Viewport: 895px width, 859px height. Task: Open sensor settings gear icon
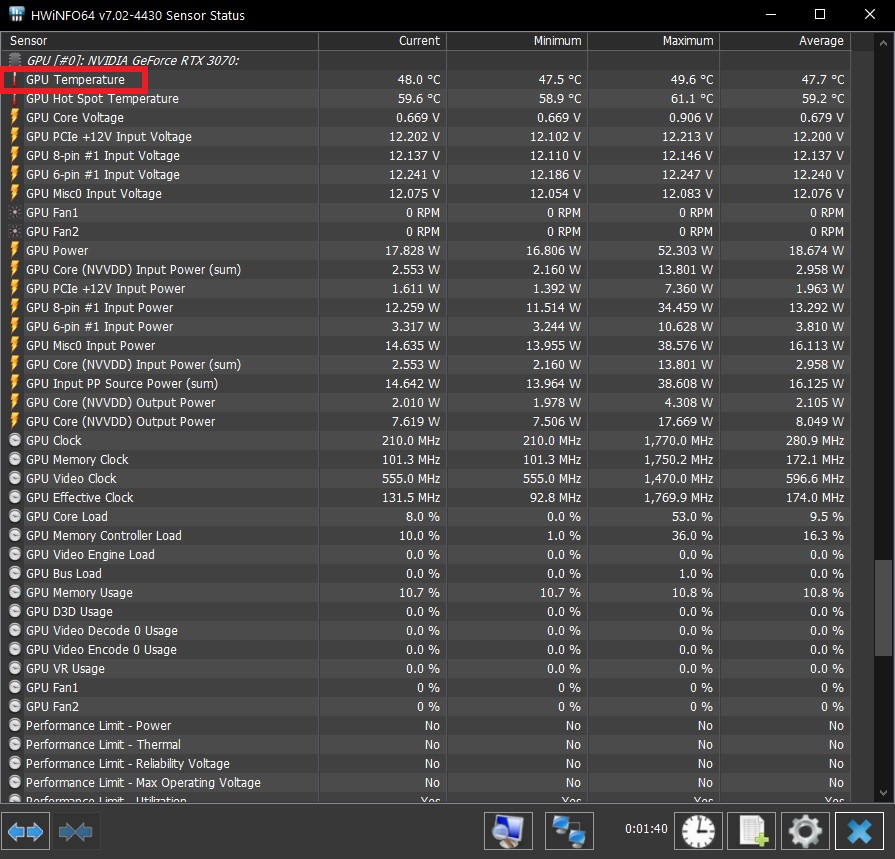[805, 830]
